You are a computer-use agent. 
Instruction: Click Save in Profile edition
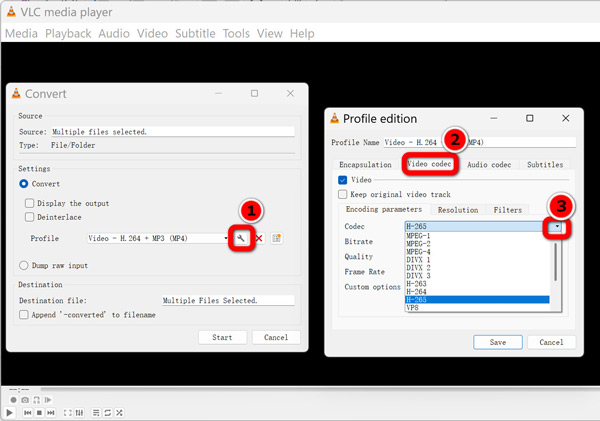tap(498, 342)
